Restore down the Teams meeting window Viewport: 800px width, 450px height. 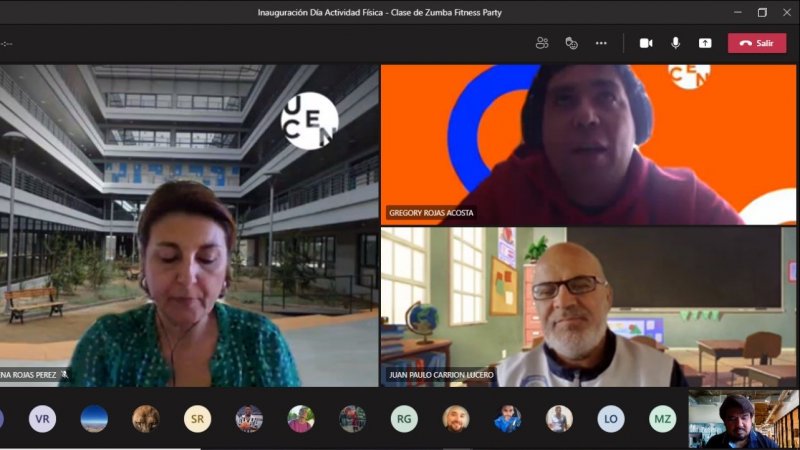tap(762, 12)
